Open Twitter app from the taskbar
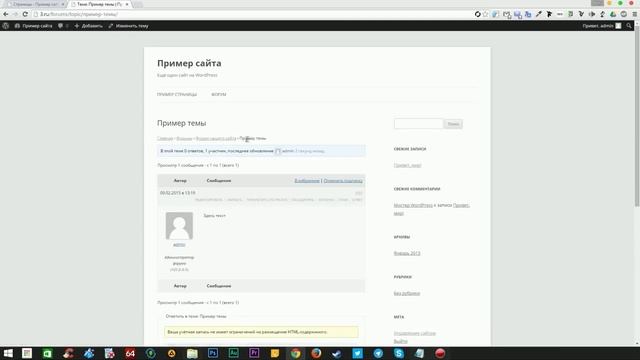Image resolution: width=640 pixels, height=360 pixels. 358,353
